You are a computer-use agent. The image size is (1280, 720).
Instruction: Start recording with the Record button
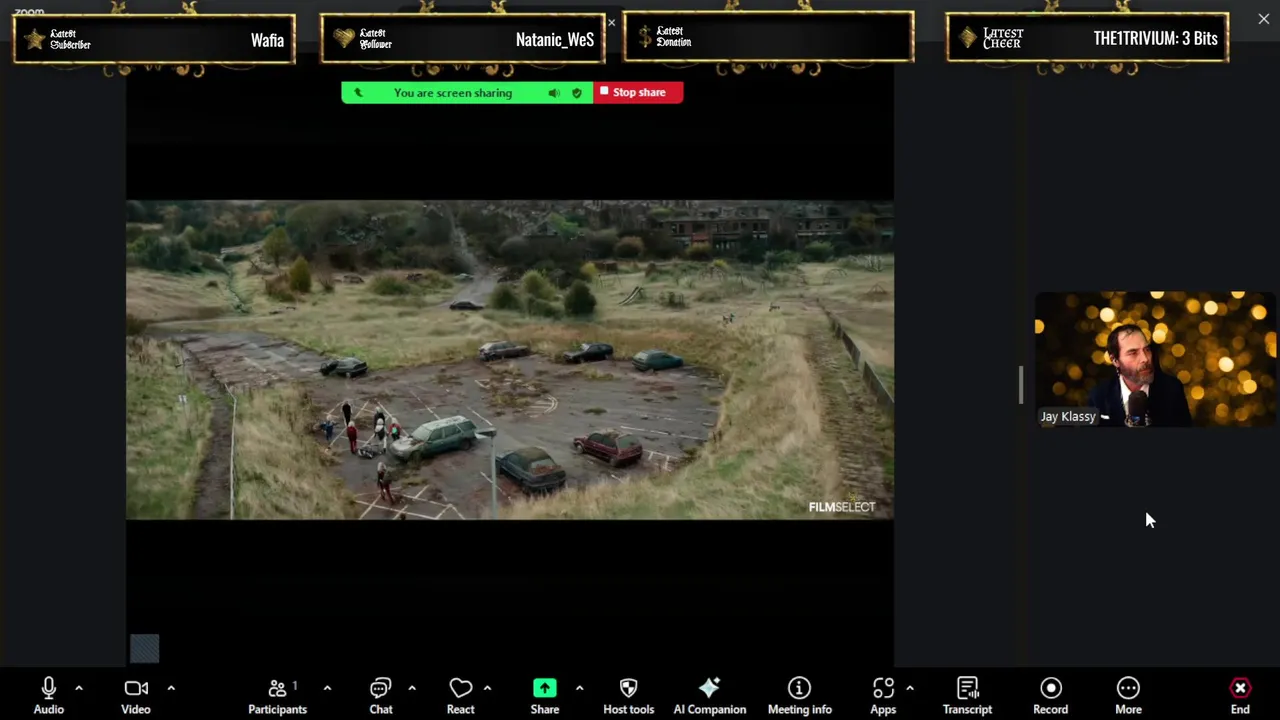pos(1050,695)
